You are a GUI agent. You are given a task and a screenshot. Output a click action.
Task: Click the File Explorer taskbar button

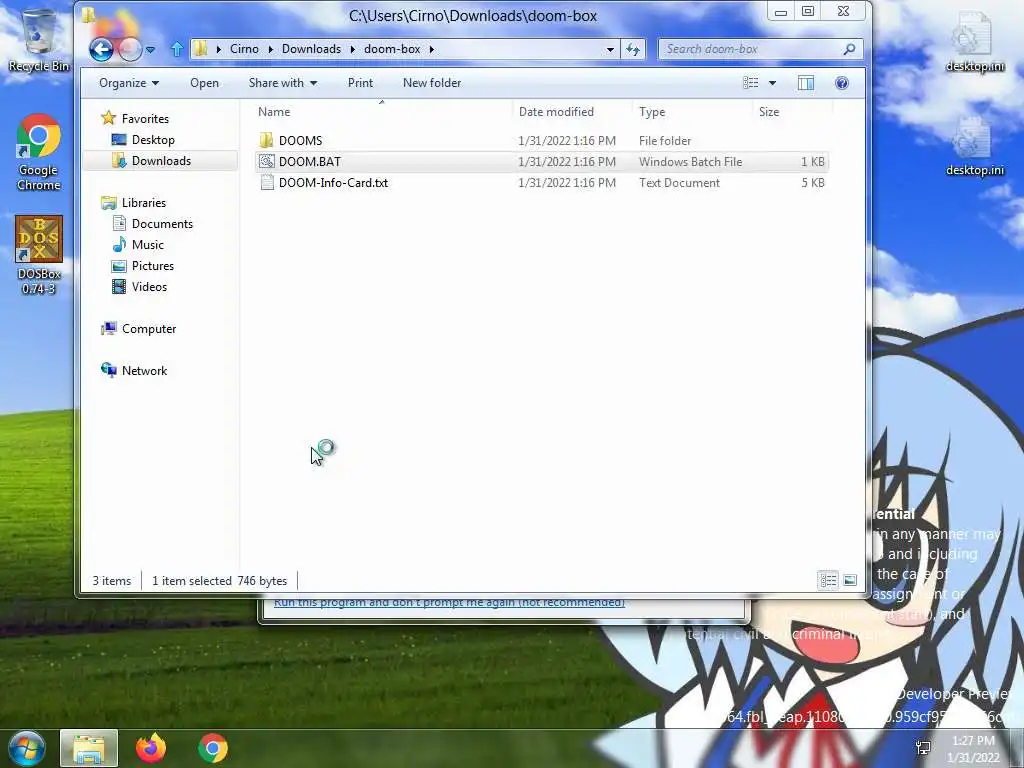coord(89,748)
